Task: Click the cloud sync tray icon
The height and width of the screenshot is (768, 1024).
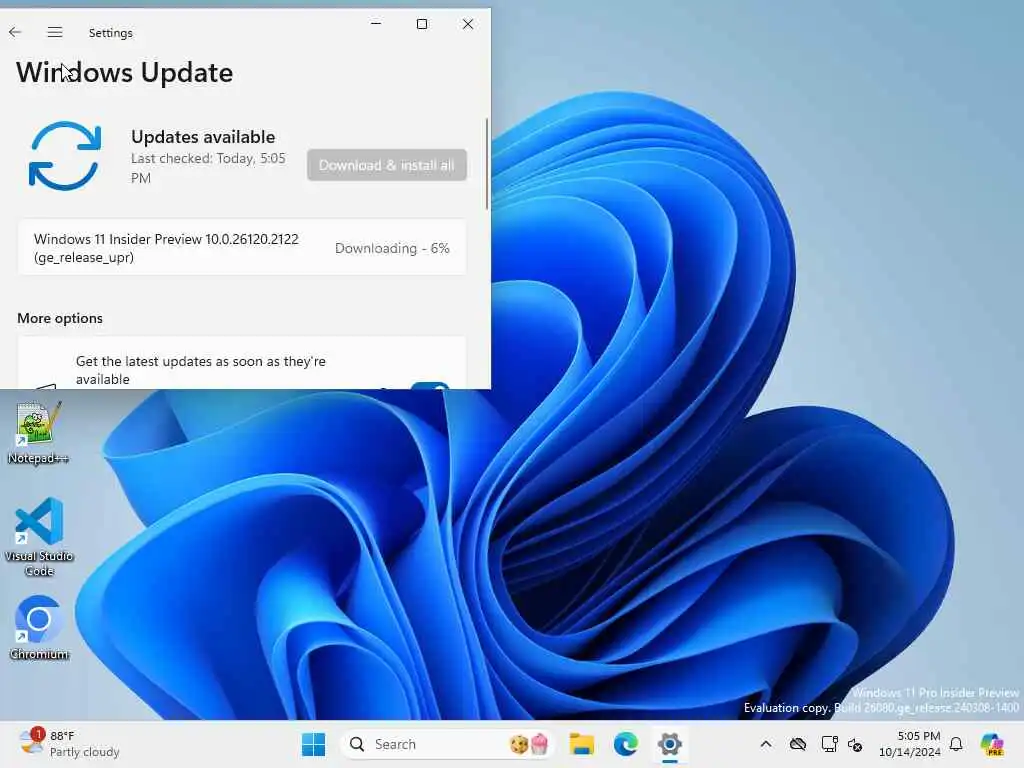Action: [x=797, y=744]
